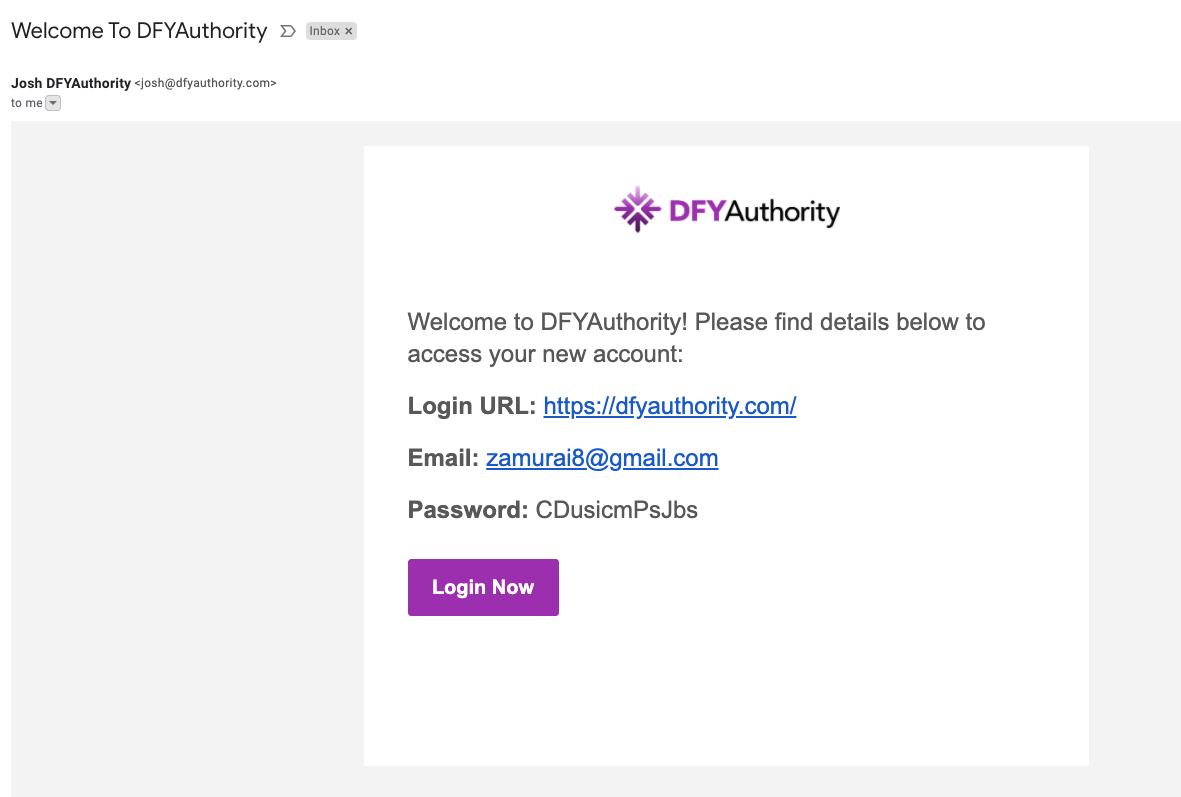Remove the Inbox label with its x

(349, 31)
